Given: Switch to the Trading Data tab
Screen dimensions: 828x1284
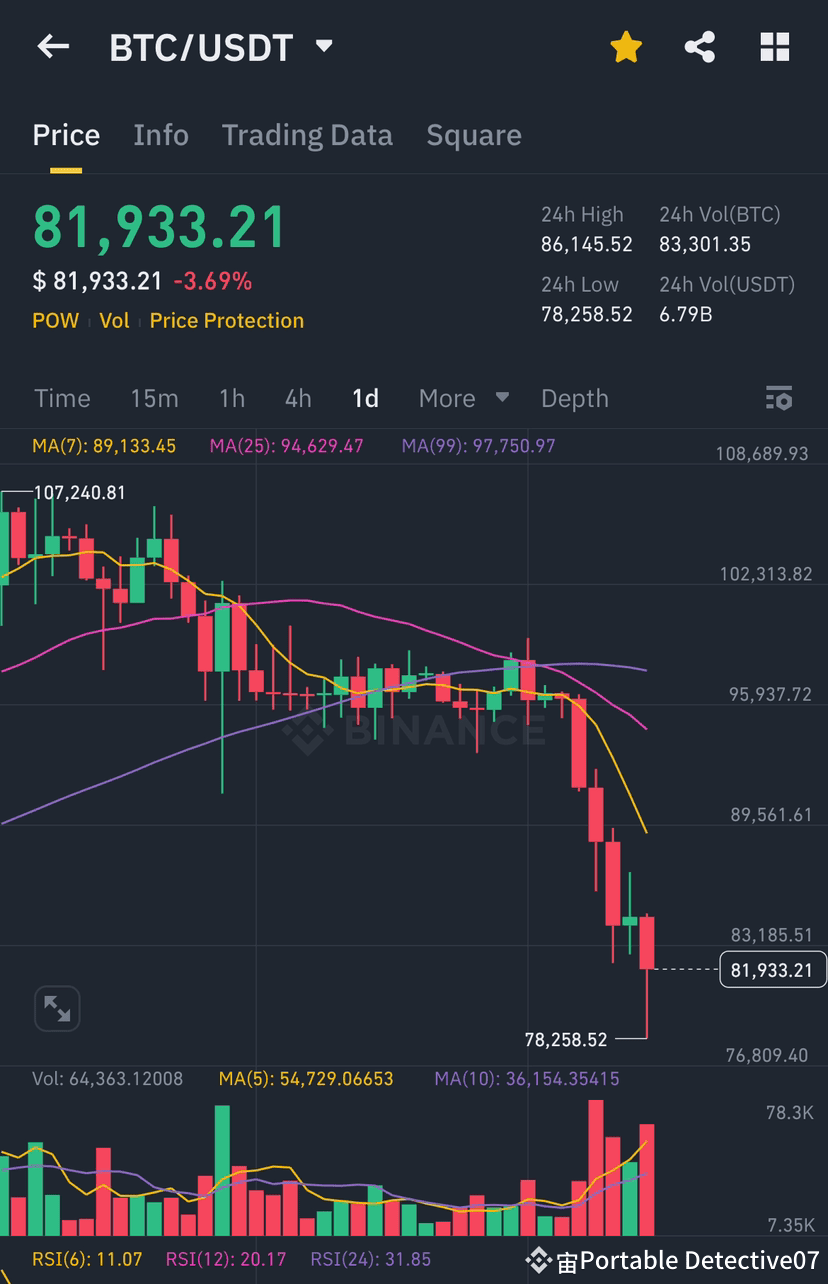Looking at the screenshot, I should coord(307,134).
